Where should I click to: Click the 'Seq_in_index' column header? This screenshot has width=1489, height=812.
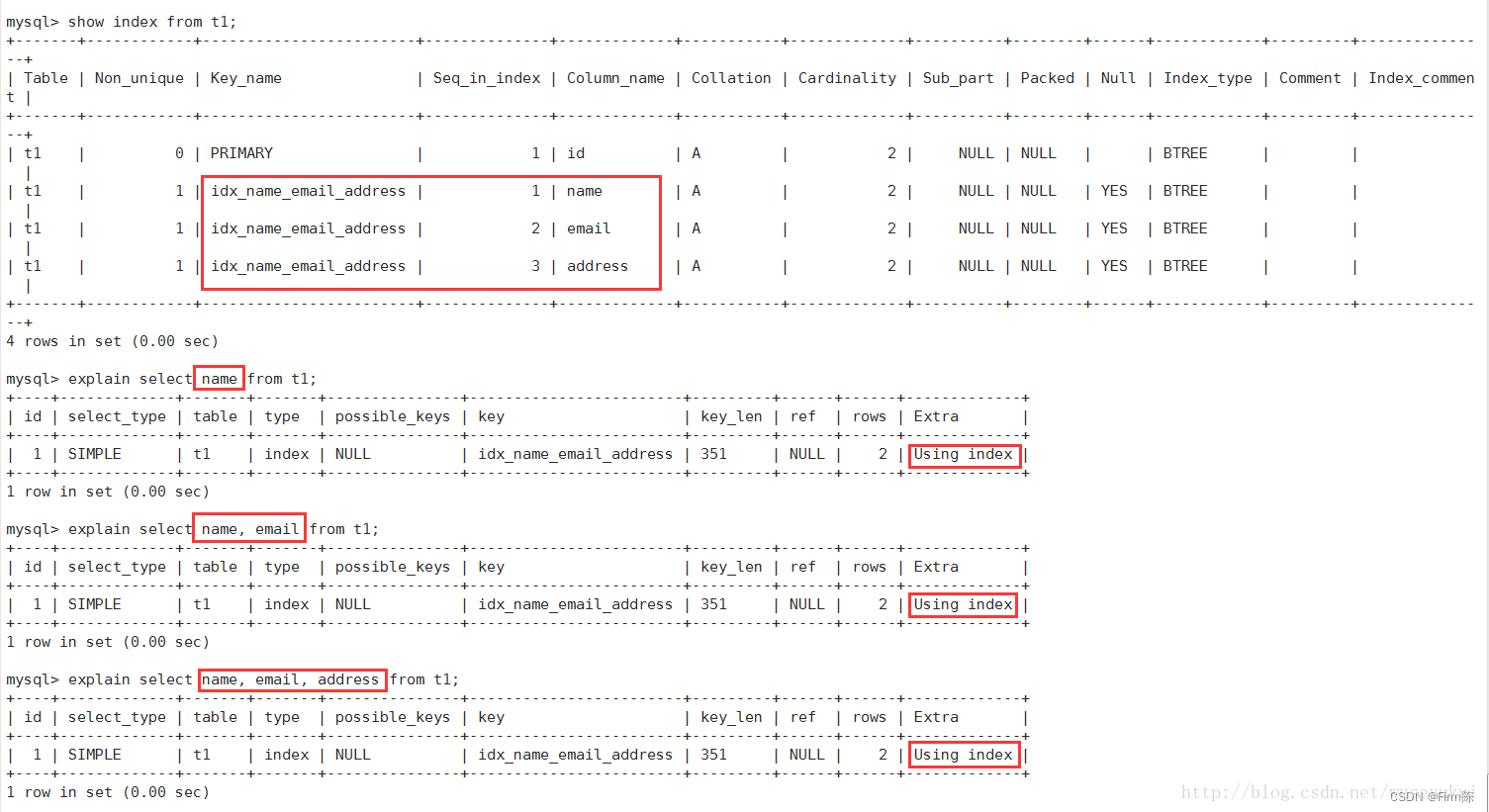tap(487, 78)
